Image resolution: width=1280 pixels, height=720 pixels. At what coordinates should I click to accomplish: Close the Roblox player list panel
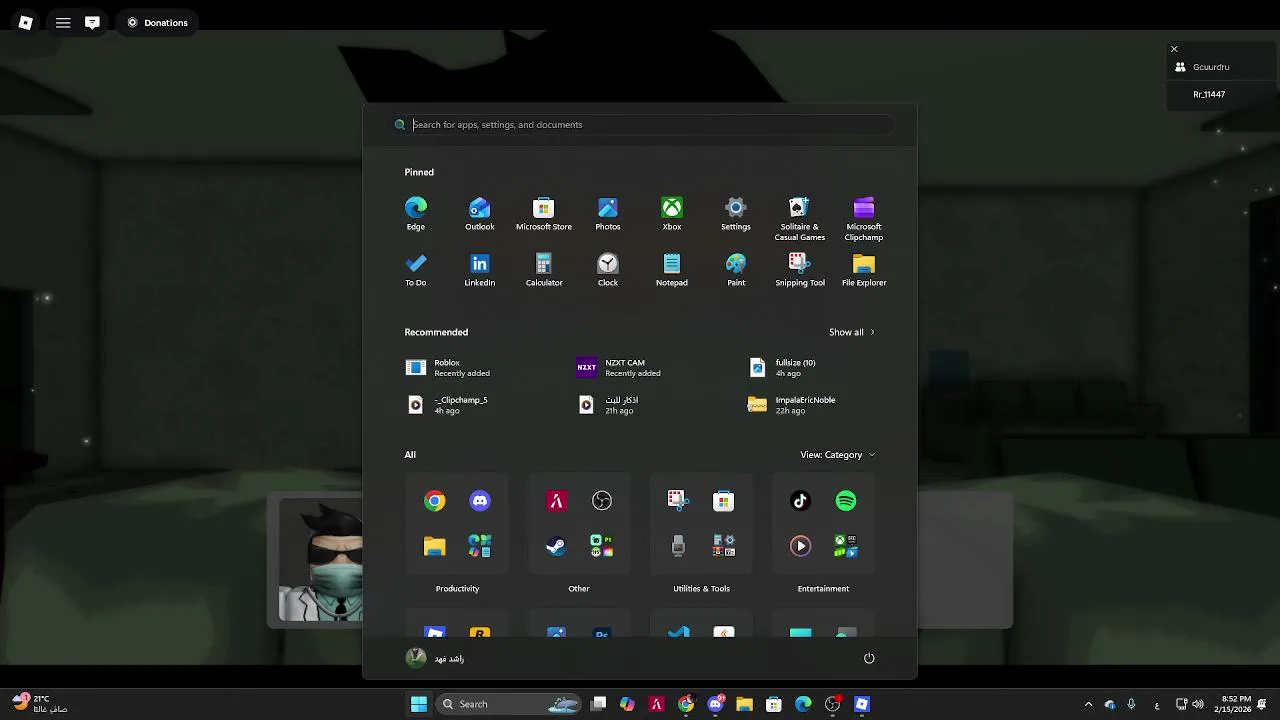1174,49
